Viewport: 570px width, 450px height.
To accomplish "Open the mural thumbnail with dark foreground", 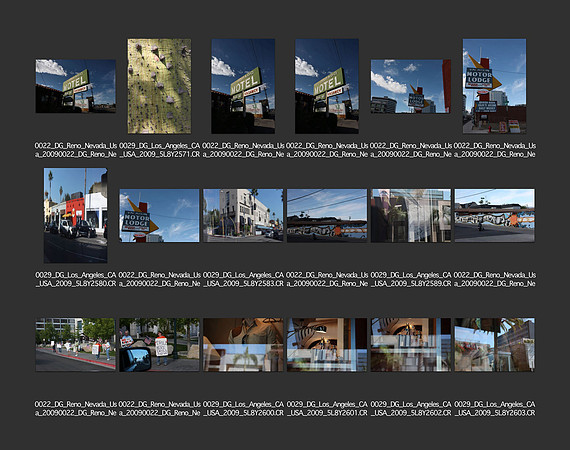I will 327,215.
